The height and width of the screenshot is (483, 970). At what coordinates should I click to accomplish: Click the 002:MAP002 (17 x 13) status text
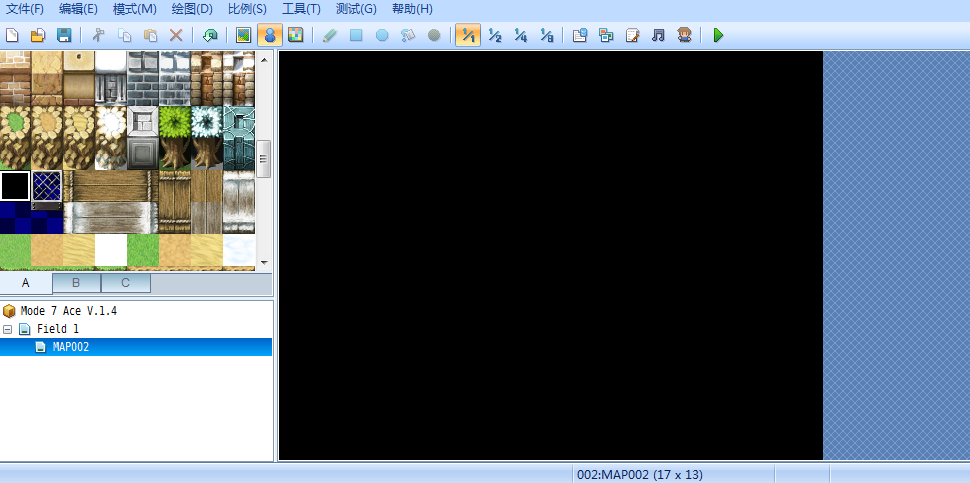pos(640,475)
